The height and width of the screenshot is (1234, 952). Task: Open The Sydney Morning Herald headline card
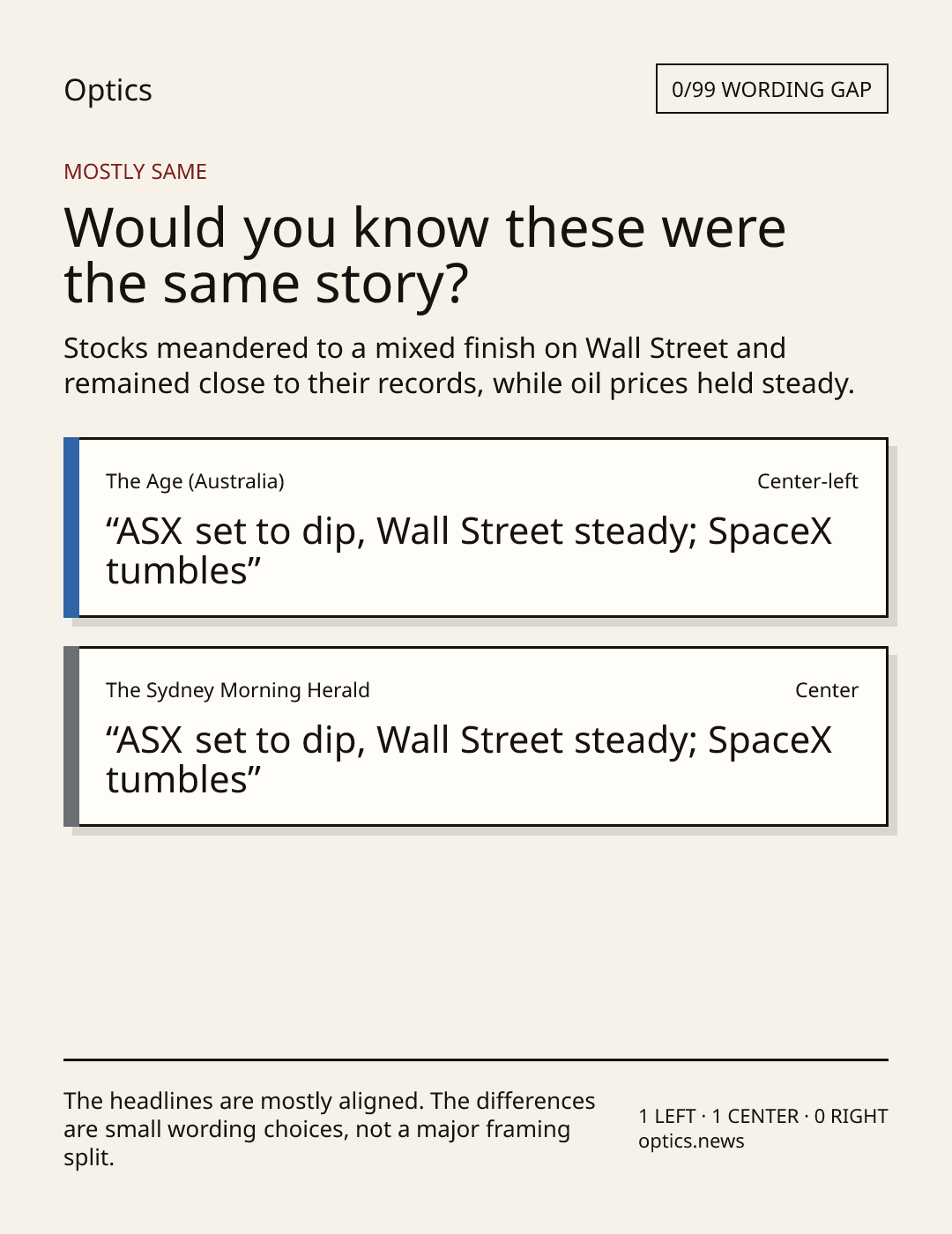pos(476,736)
